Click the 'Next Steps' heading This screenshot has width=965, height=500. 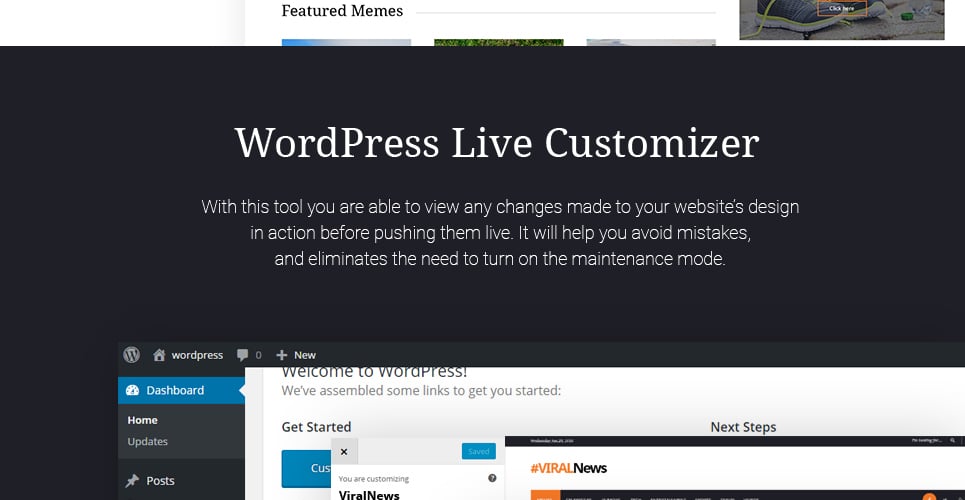(743, 427)
